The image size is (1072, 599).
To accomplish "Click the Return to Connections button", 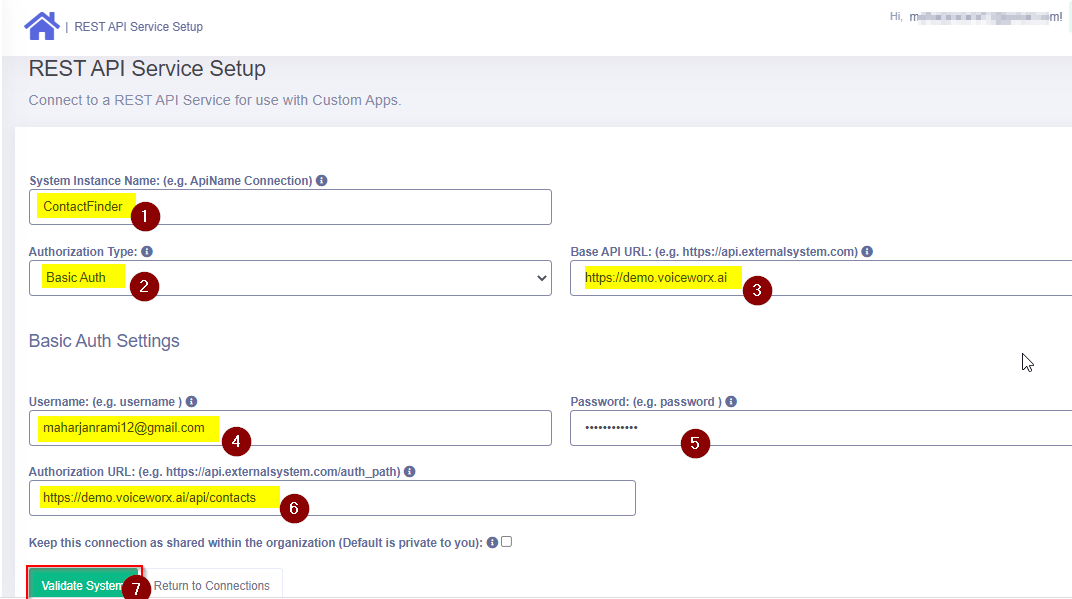I will click(x=212, y=585).
